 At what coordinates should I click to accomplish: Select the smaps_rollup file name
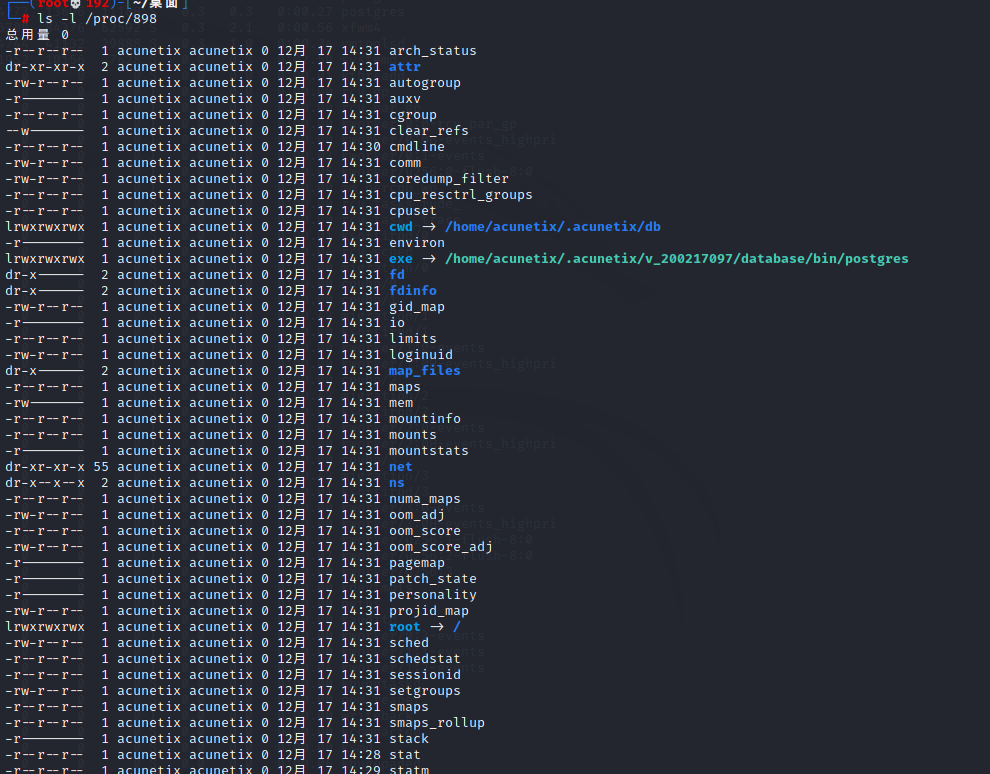pos(436,723)
